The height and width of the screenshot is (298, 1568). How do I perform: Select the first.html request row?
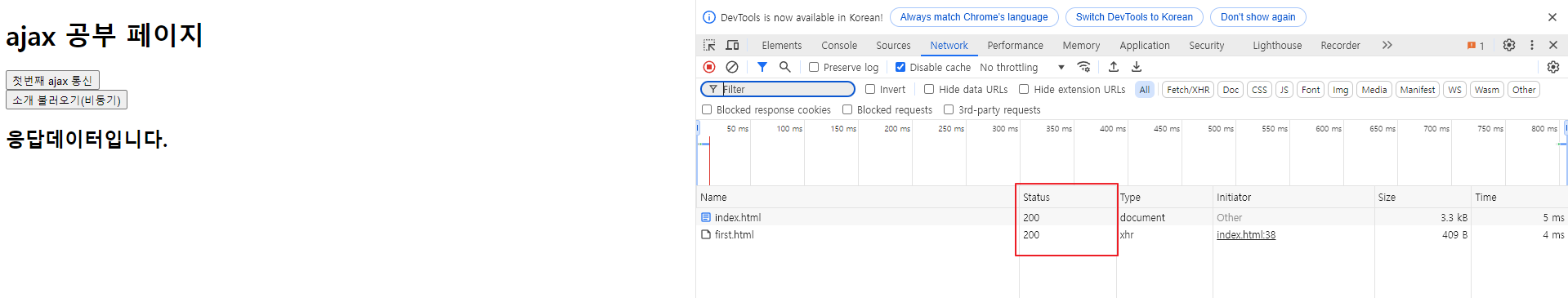(1132, 234)
